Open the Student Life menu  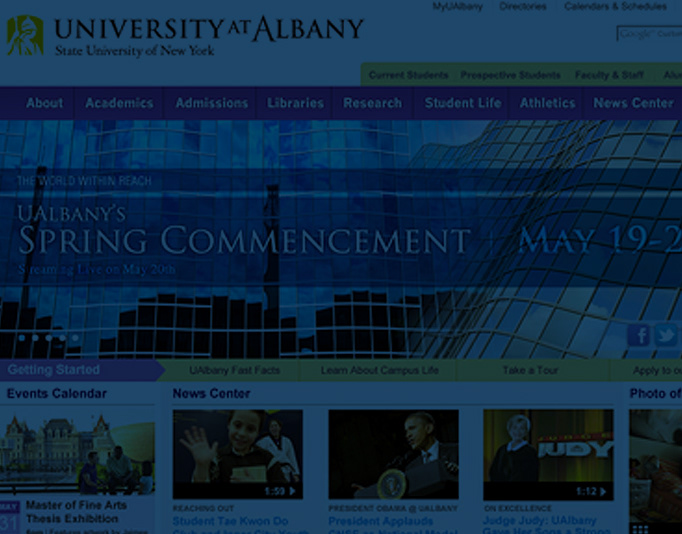pyautogui.click(x=463, y=103)
